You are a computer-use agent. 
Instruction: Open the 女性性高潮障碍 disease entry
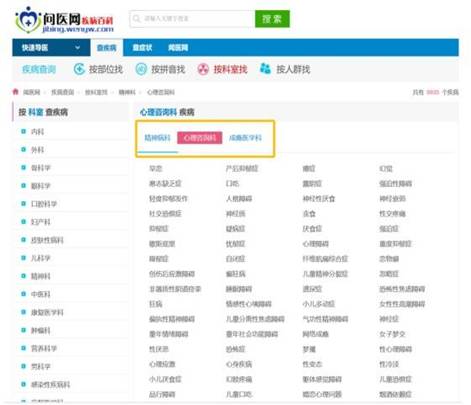[x=402, y=304]
